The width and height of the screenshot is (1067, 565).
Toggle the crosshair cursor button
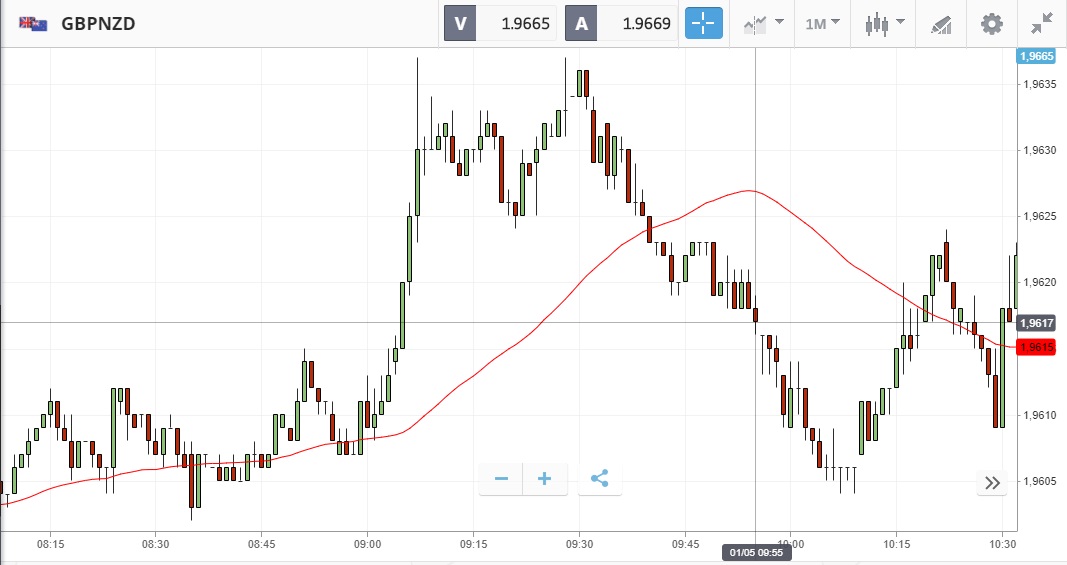703,23
